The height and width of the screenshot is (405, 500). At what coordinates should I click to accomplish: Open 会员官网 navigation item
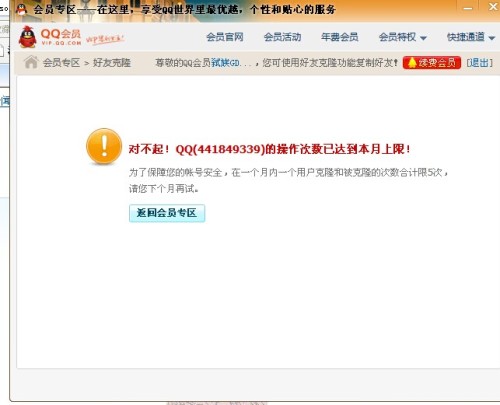coord(225,37)
